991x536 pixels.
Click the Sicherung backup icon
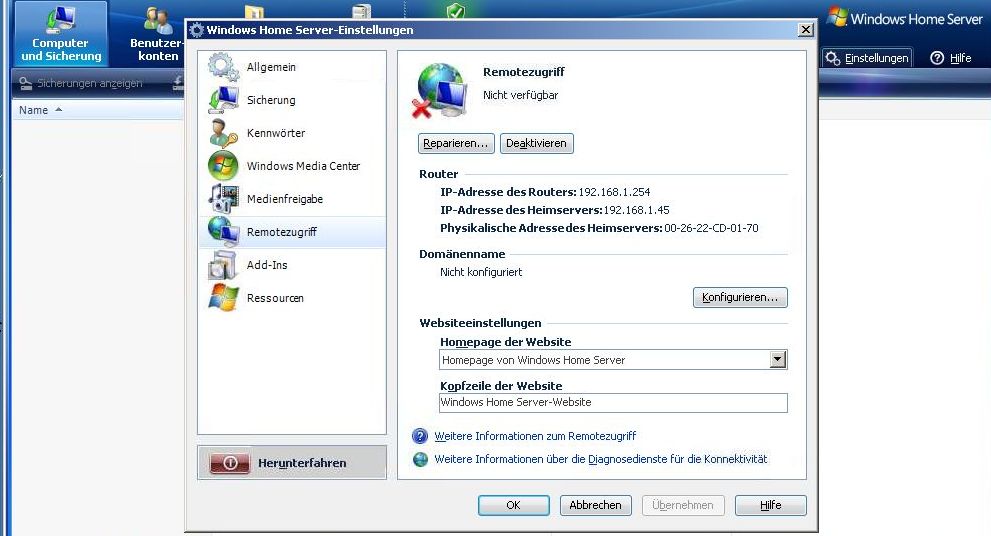[224, 100]
